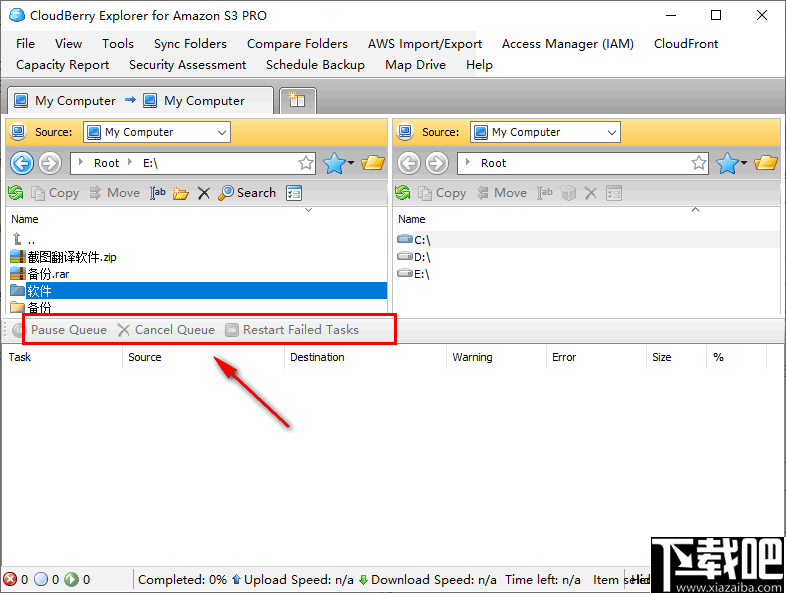The height and width of the screenshot is (593, 786).
Task: Select the E:\ drive in right pane
Action: click(586, 274)
